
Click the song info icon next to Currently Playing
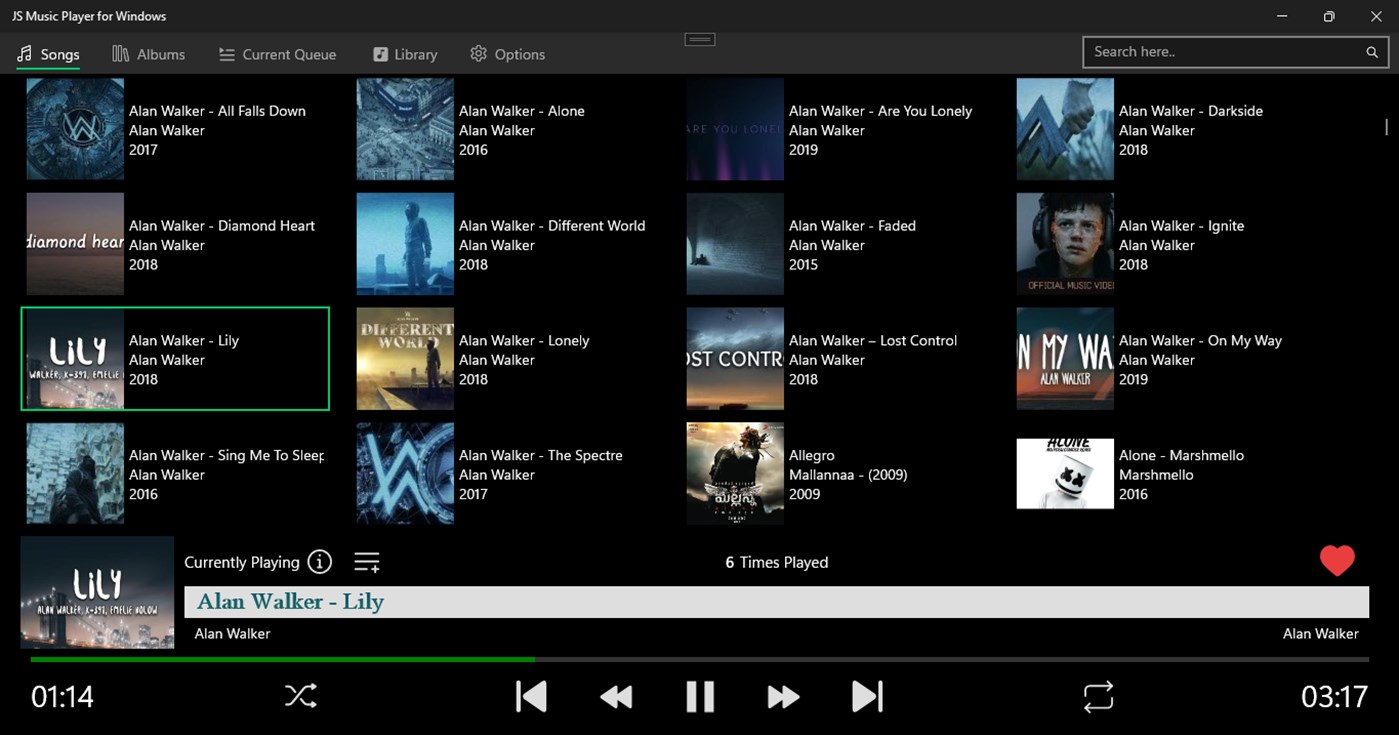tap(319, 561)
